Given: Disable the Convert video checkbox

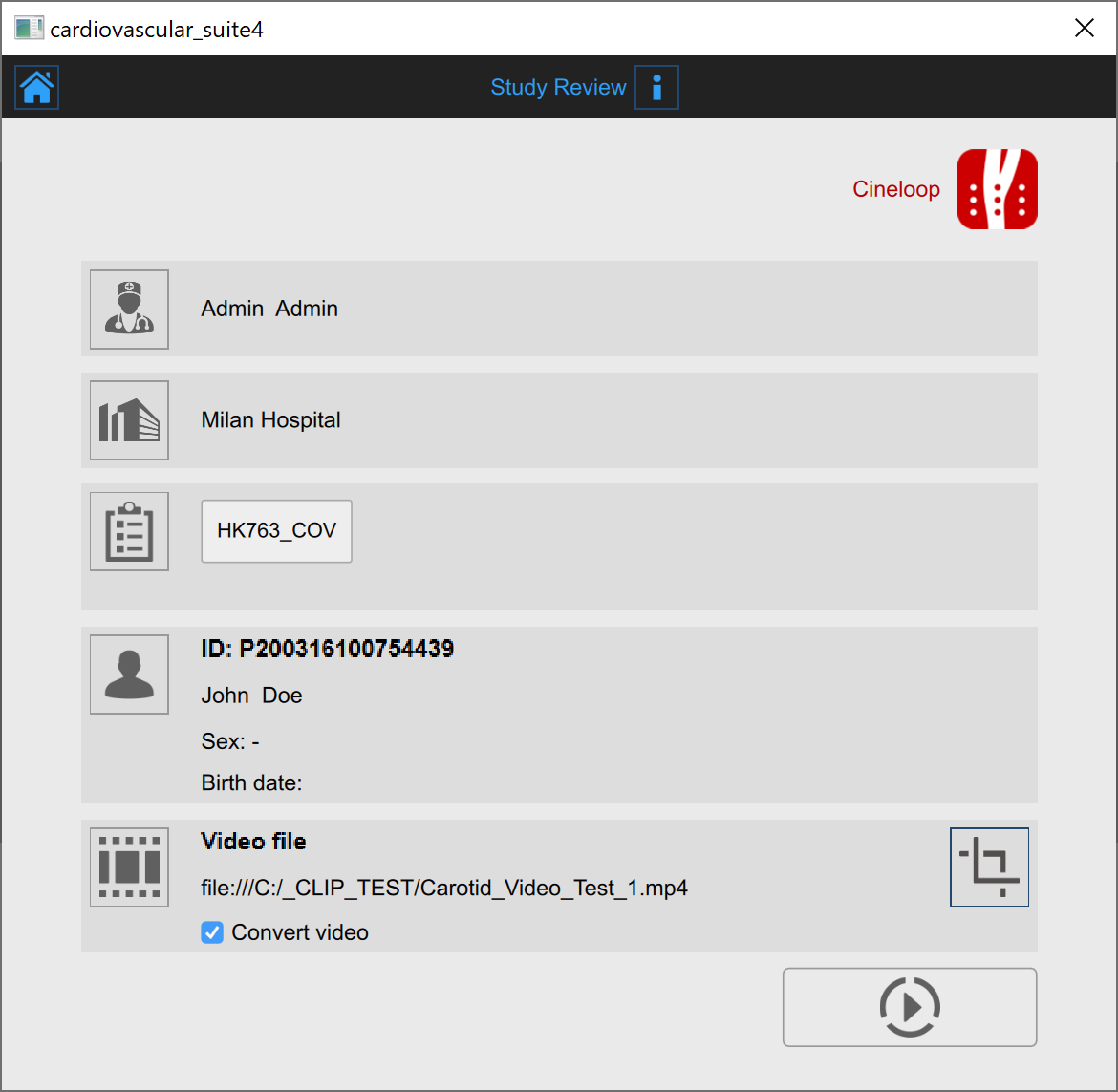Looking at the screenshot, I should coord(212,932).
